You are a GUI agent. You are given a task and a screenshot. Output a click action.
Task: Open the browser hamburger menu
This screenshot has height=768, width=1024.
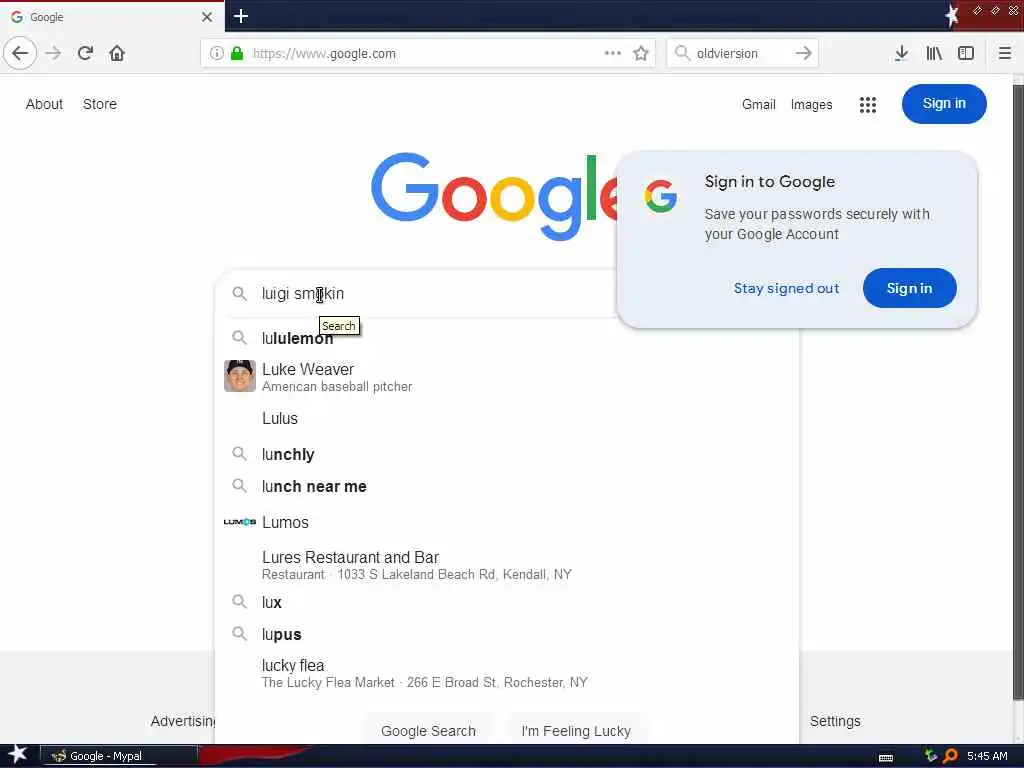[x=1005, y=54]
